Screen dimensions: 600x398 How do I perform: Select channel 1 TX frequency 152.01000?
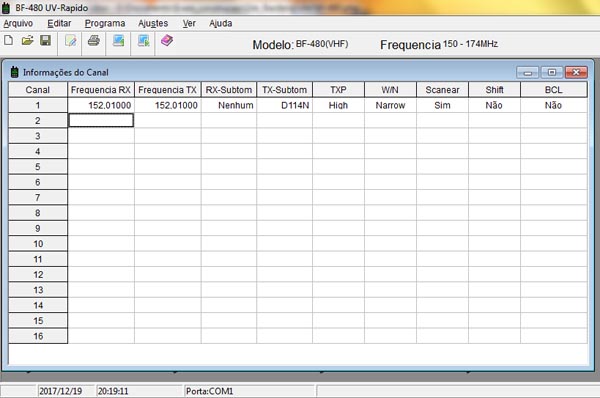click(x=168, y=105)
